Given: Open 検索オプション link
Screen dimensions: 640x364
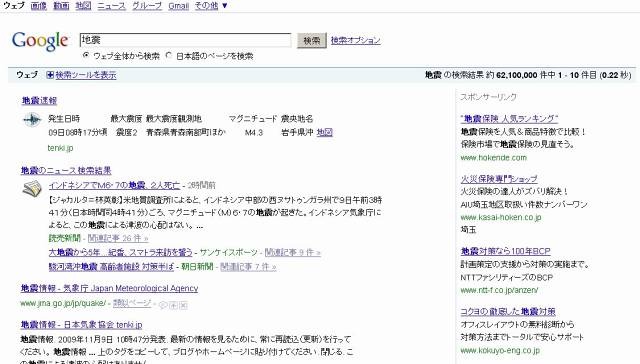Looking at the screenshot, I should (356, 40).
